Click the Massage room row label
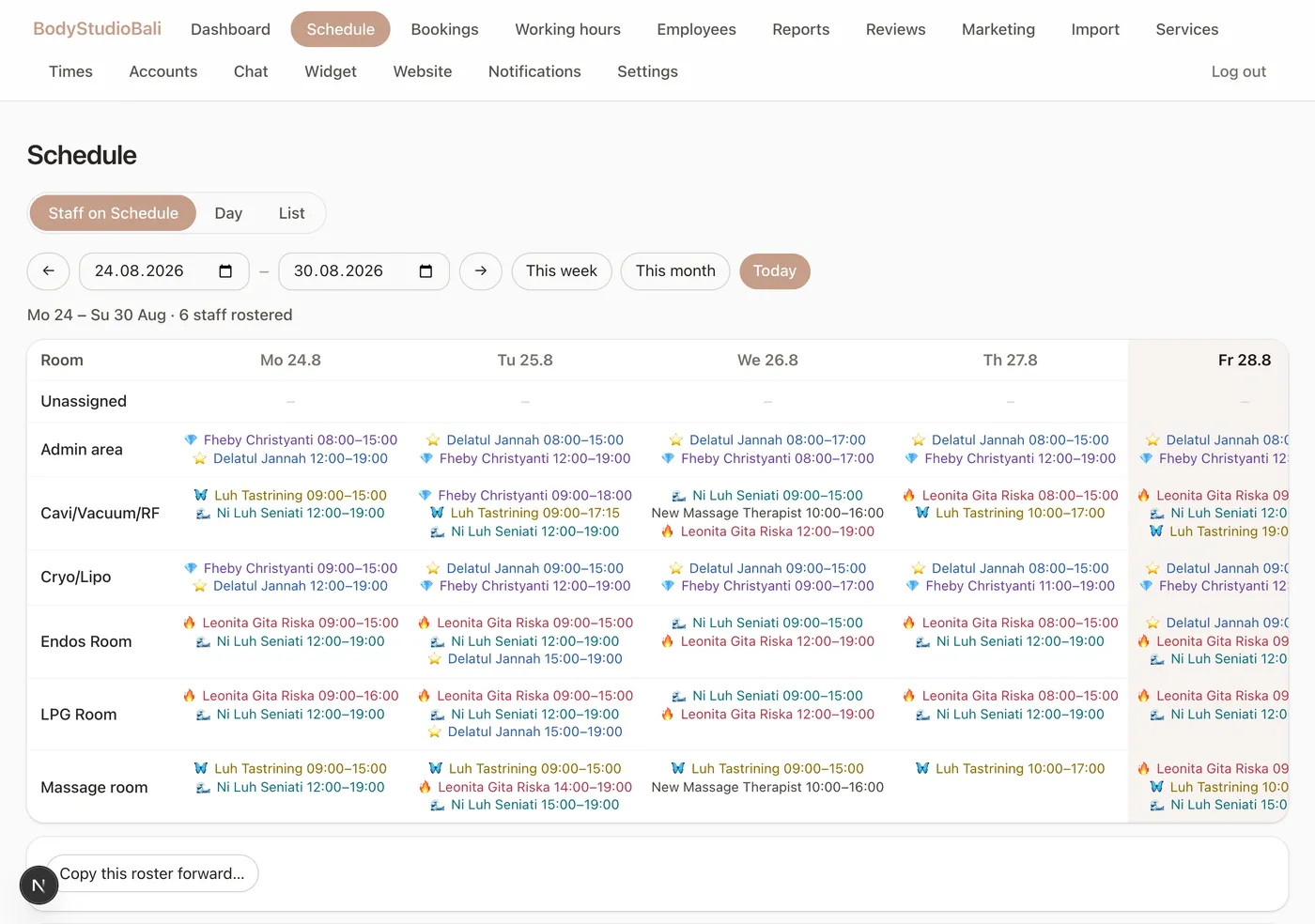This screenshot has height=924, width=1315. 94,788
